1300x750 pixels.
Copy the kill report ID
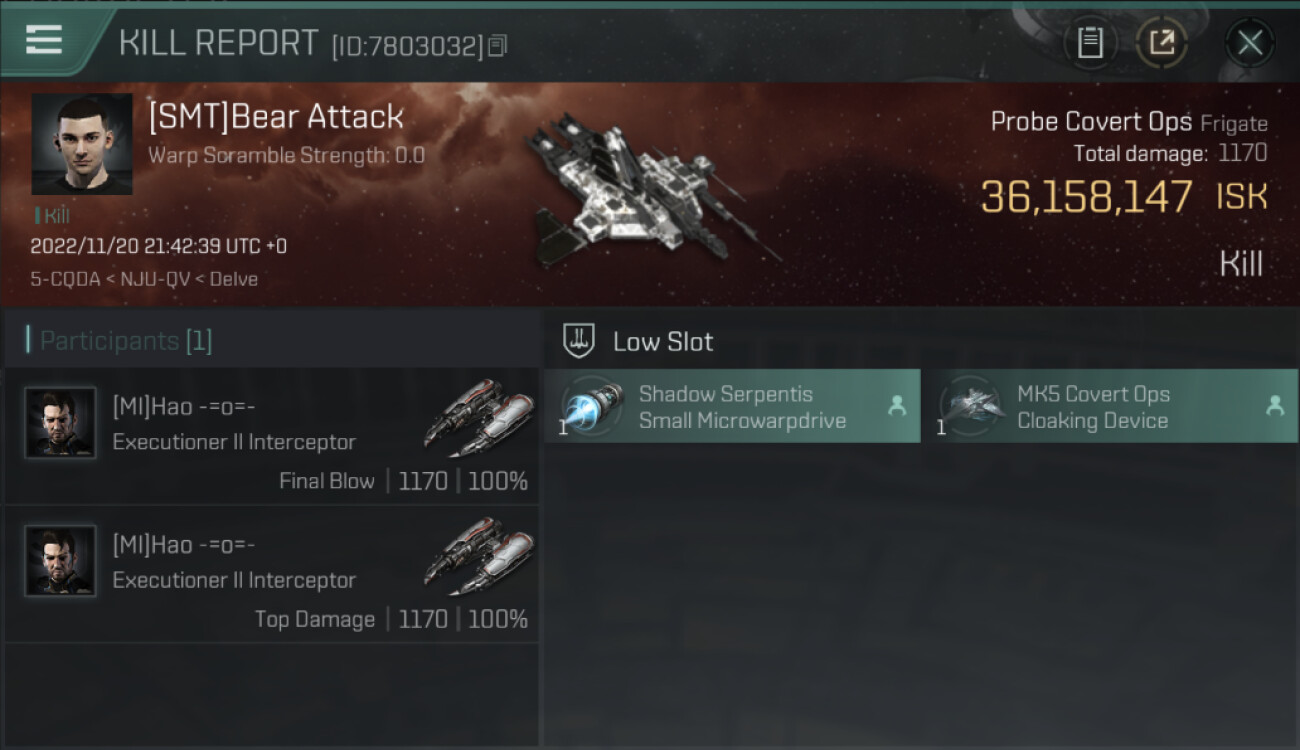497,45
